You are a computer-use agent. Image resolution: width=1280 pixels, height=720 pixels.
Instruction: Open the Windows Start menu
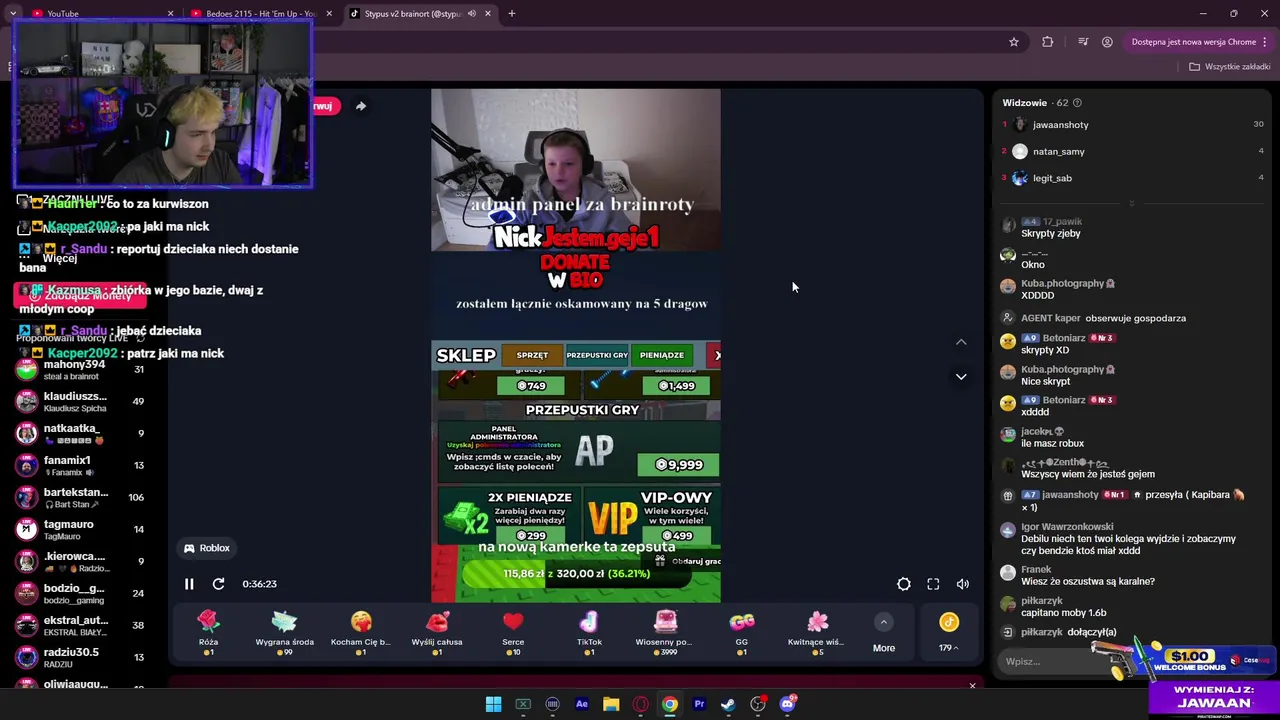[493, 704]
